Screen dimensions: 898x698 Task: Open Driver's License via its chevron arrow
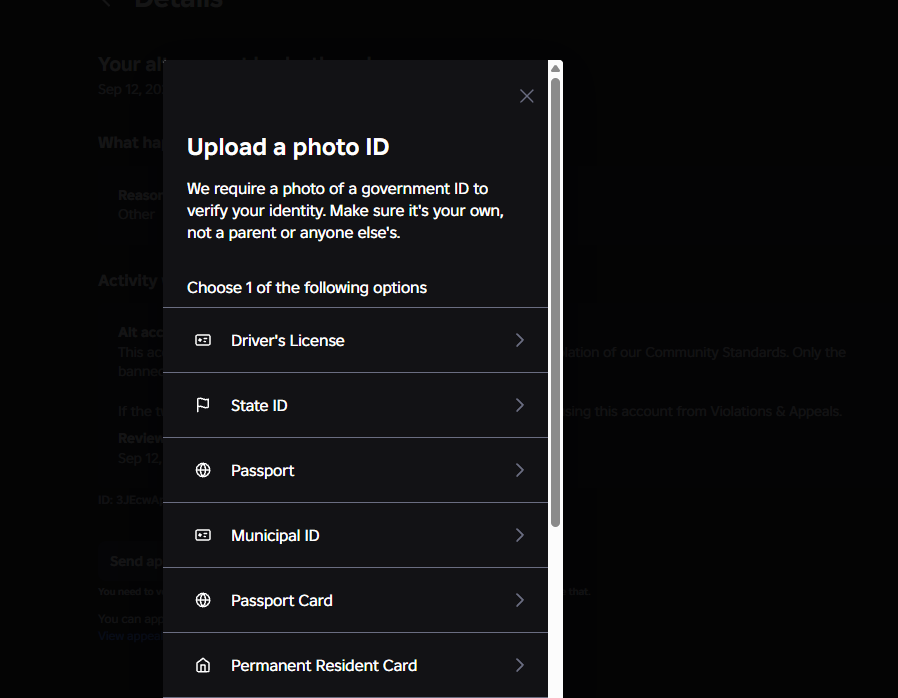519,340
